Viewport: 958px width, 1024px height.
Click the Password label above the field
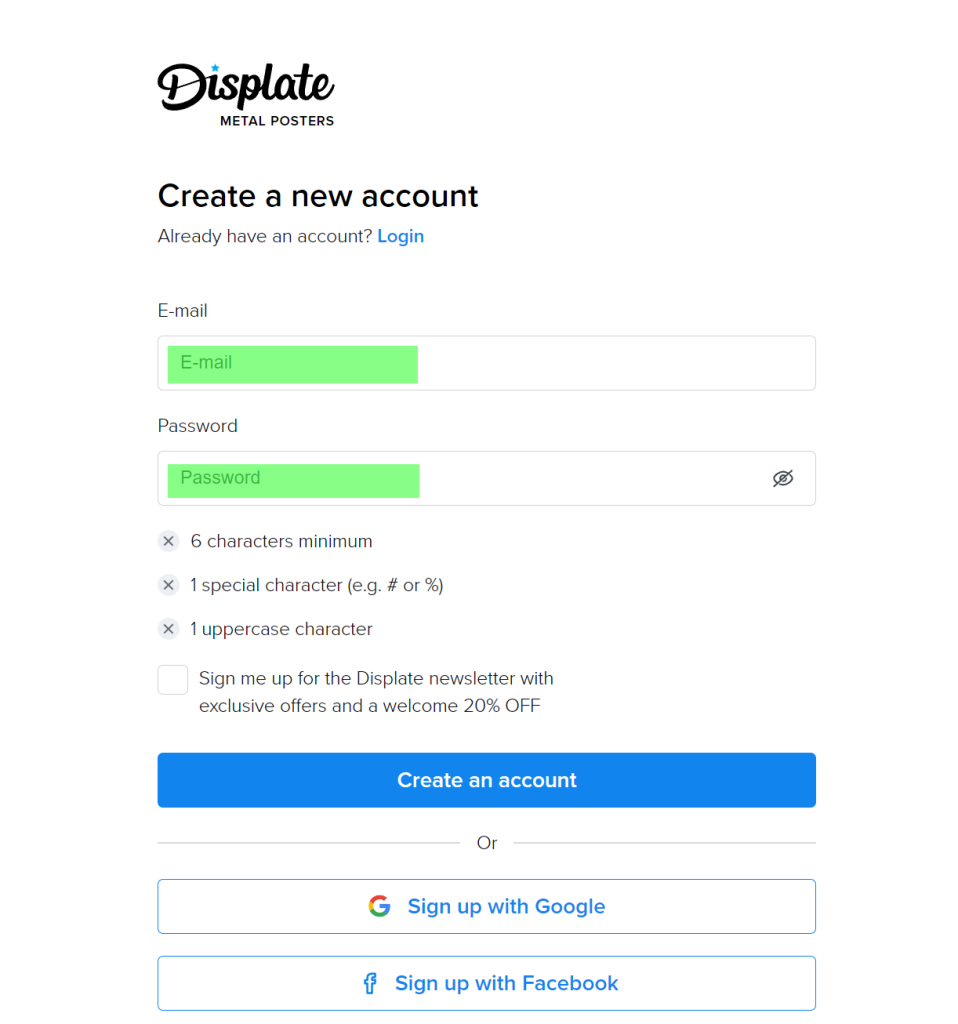point(198,426)
